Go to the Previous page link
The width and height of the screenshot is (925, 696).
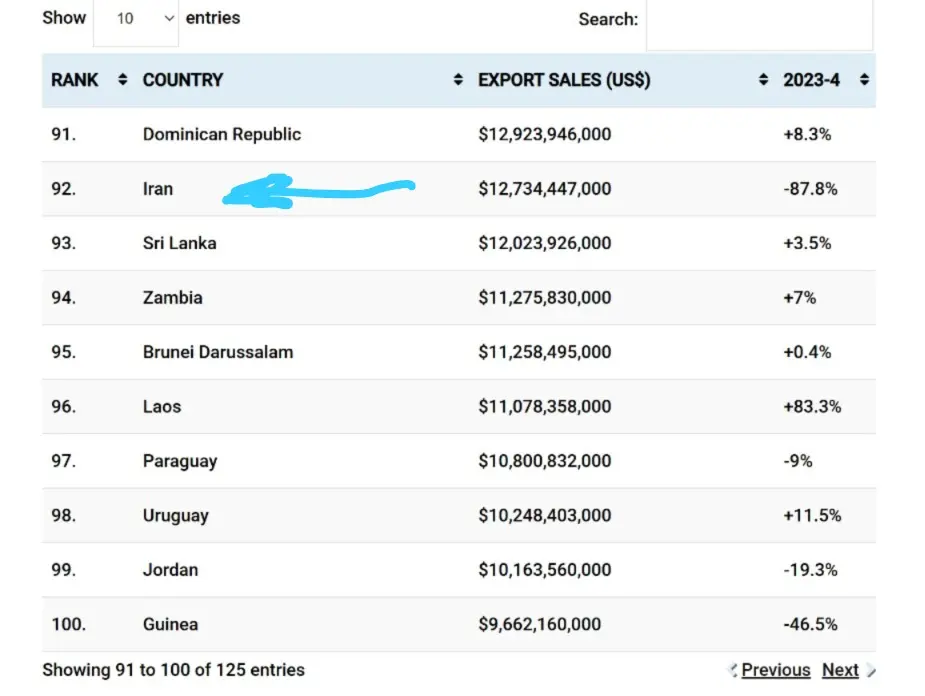coord(776,670)
